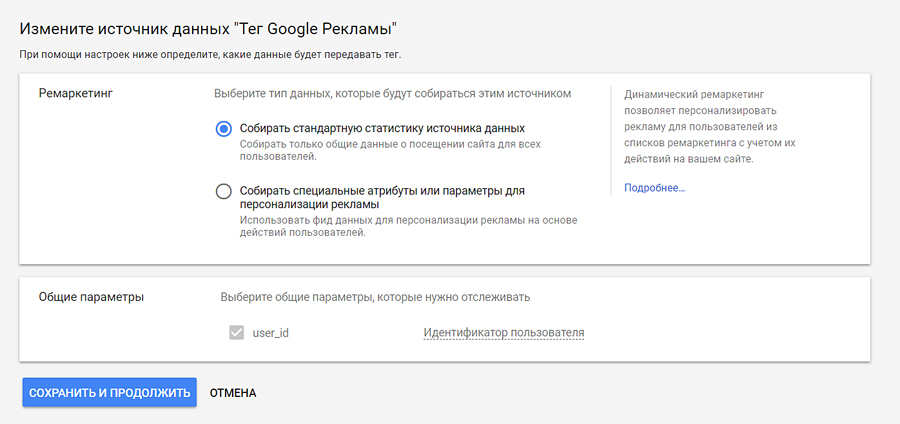Open the "Подробнее…" link
This screenshot has height=424, width=900.
(x=654, y=187)
